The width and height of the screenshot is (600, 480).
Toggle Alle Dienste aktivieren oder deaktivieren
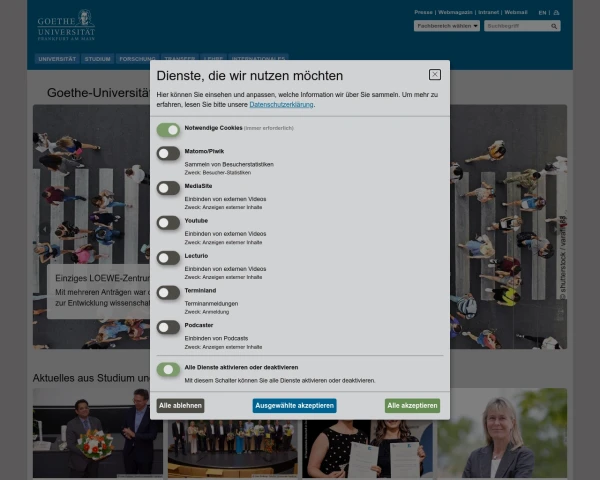(168, 369)
